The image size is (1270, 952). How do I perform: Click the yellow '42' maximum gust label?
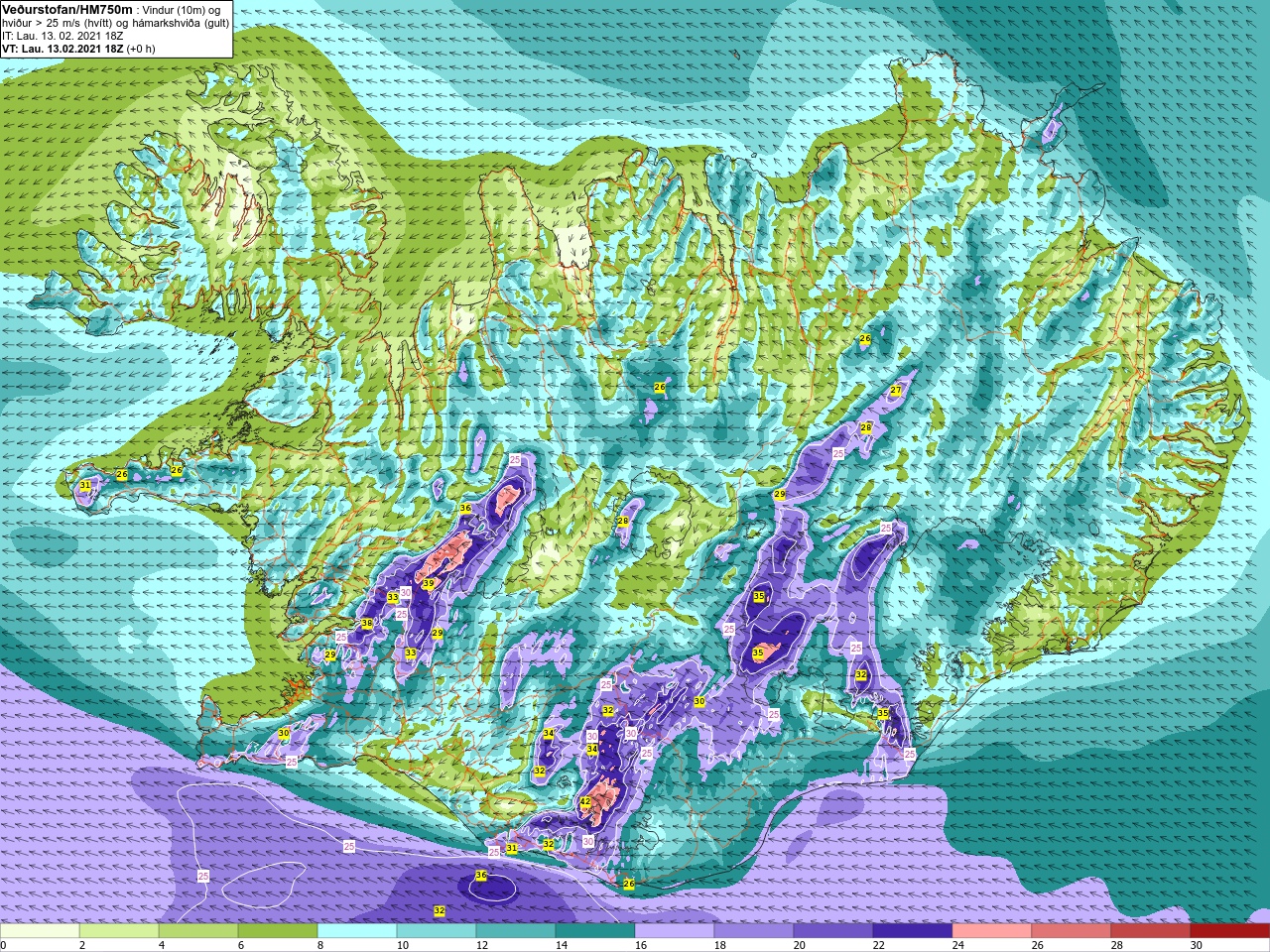[585, 802]
